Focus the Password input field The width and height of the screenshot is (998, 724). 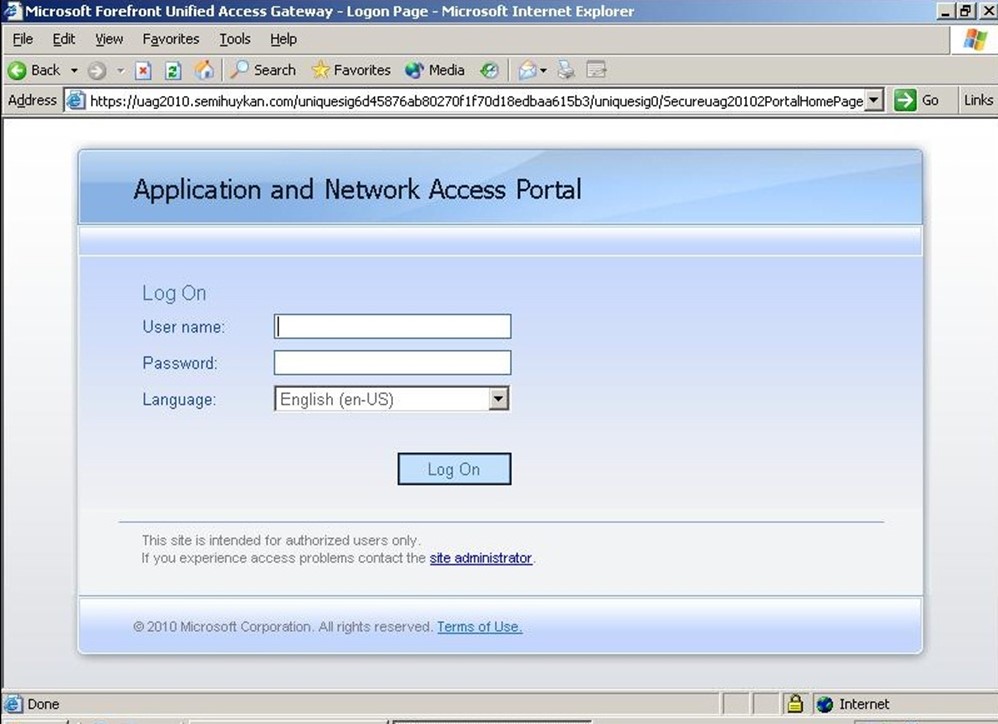[x=392, y=362]
